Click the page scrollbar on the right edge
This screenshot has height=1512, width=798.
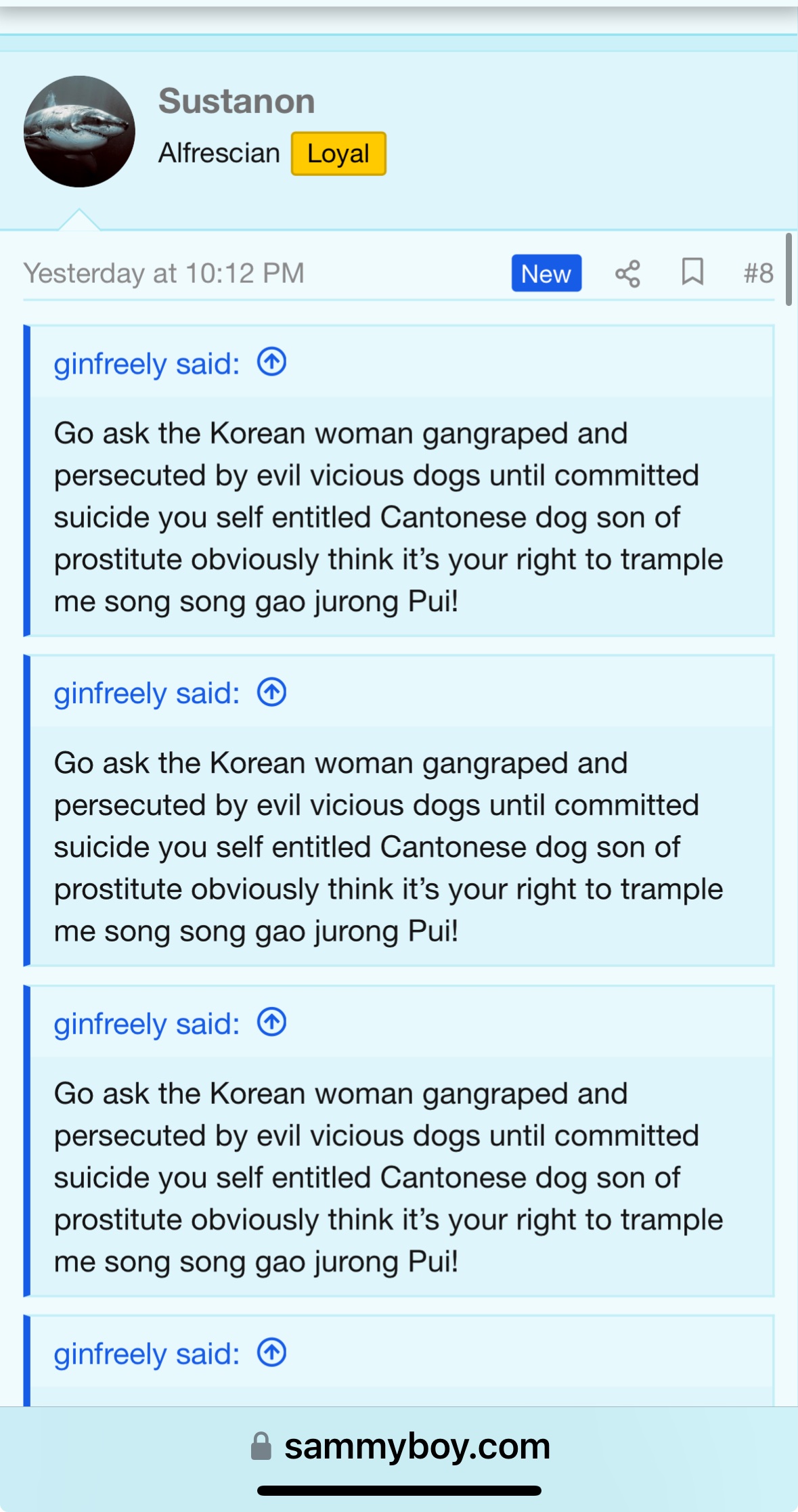click(789, 269)
